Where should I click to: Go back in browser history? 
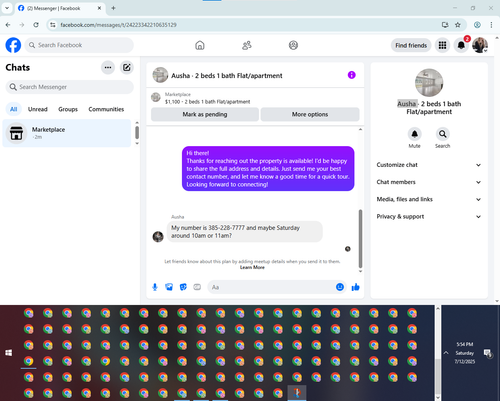[x=8, y=25]
